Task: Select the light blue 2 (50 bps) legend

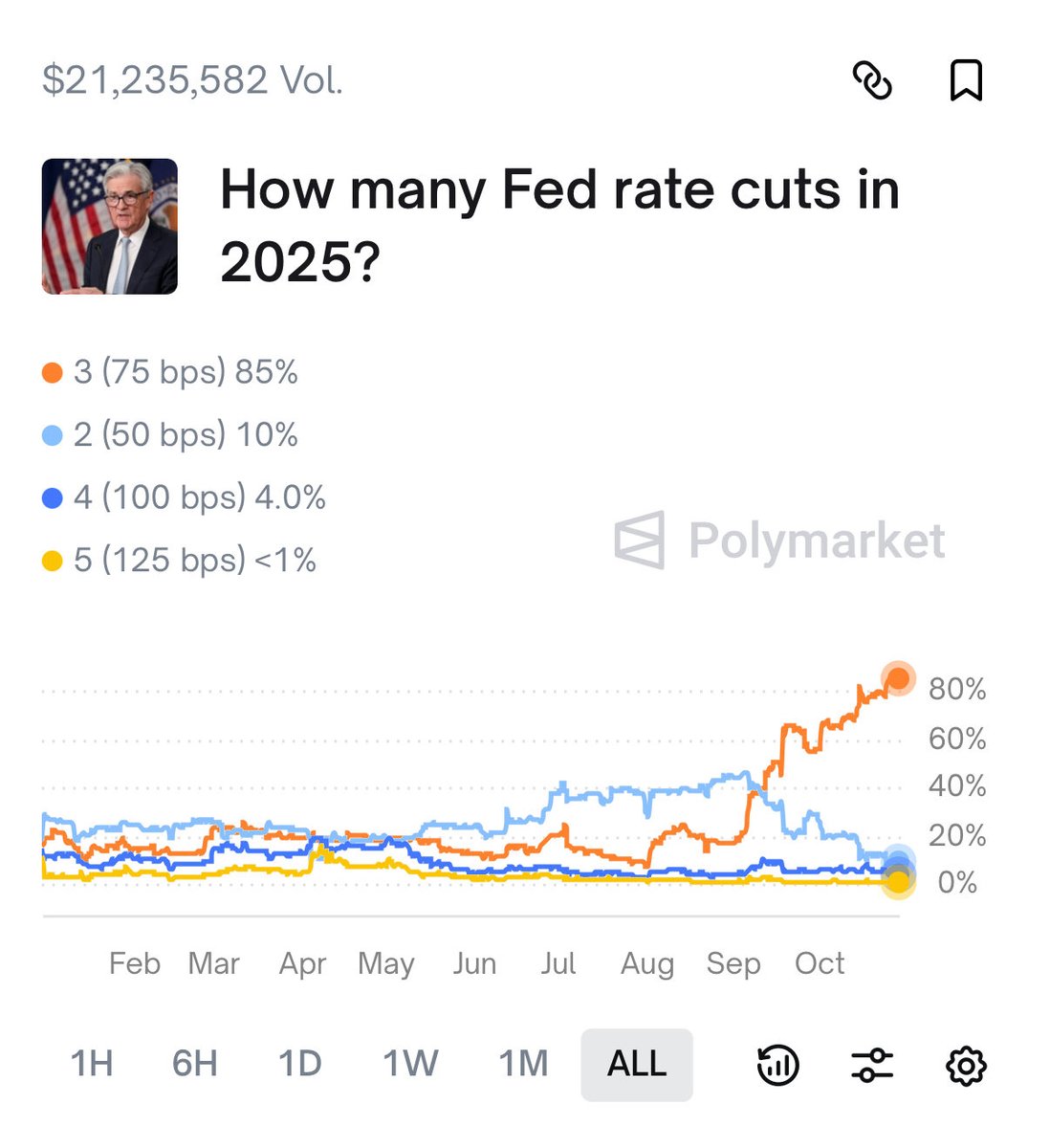Action: (170, 435)
